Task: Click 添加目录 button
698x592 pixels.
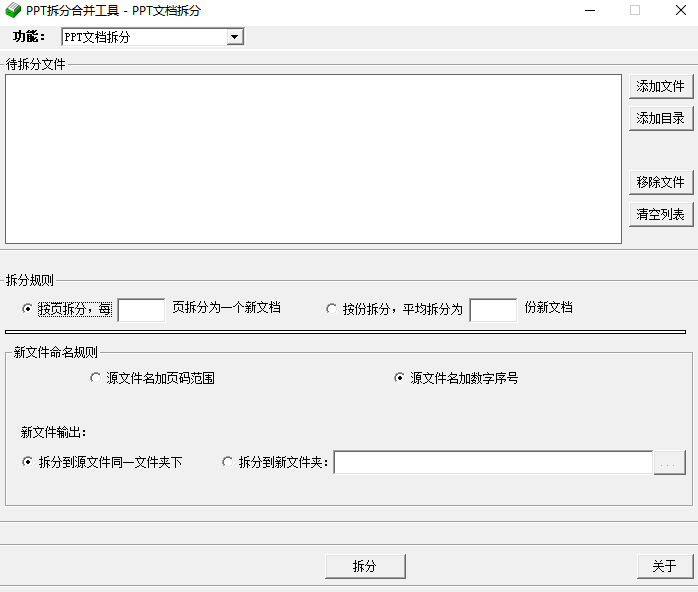Action: 660,118
